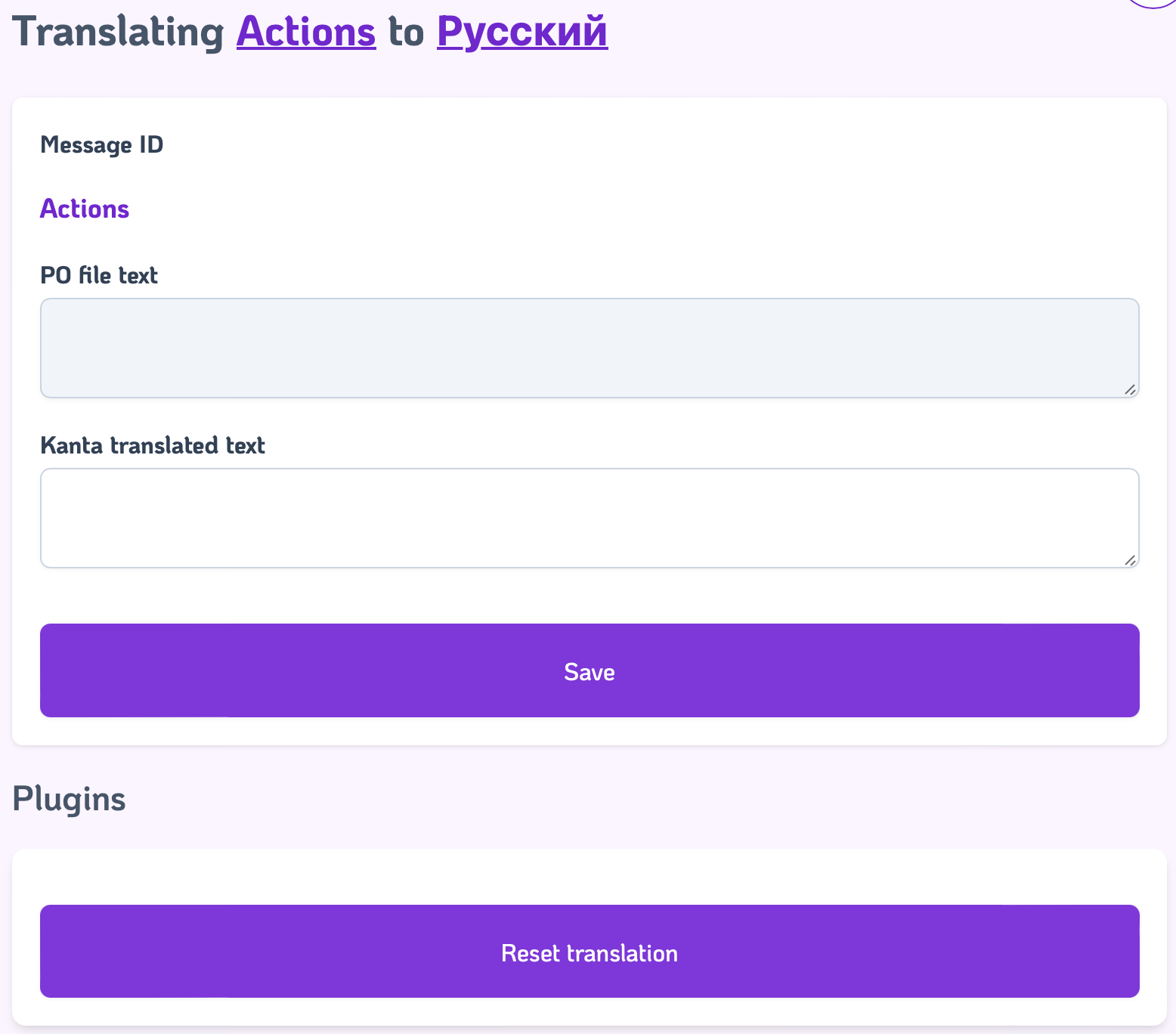Image resolution: width=1176 pixels, height=1034 pixels.
Task: Click the Kanta translated text label
Action: tap(153, 445)
